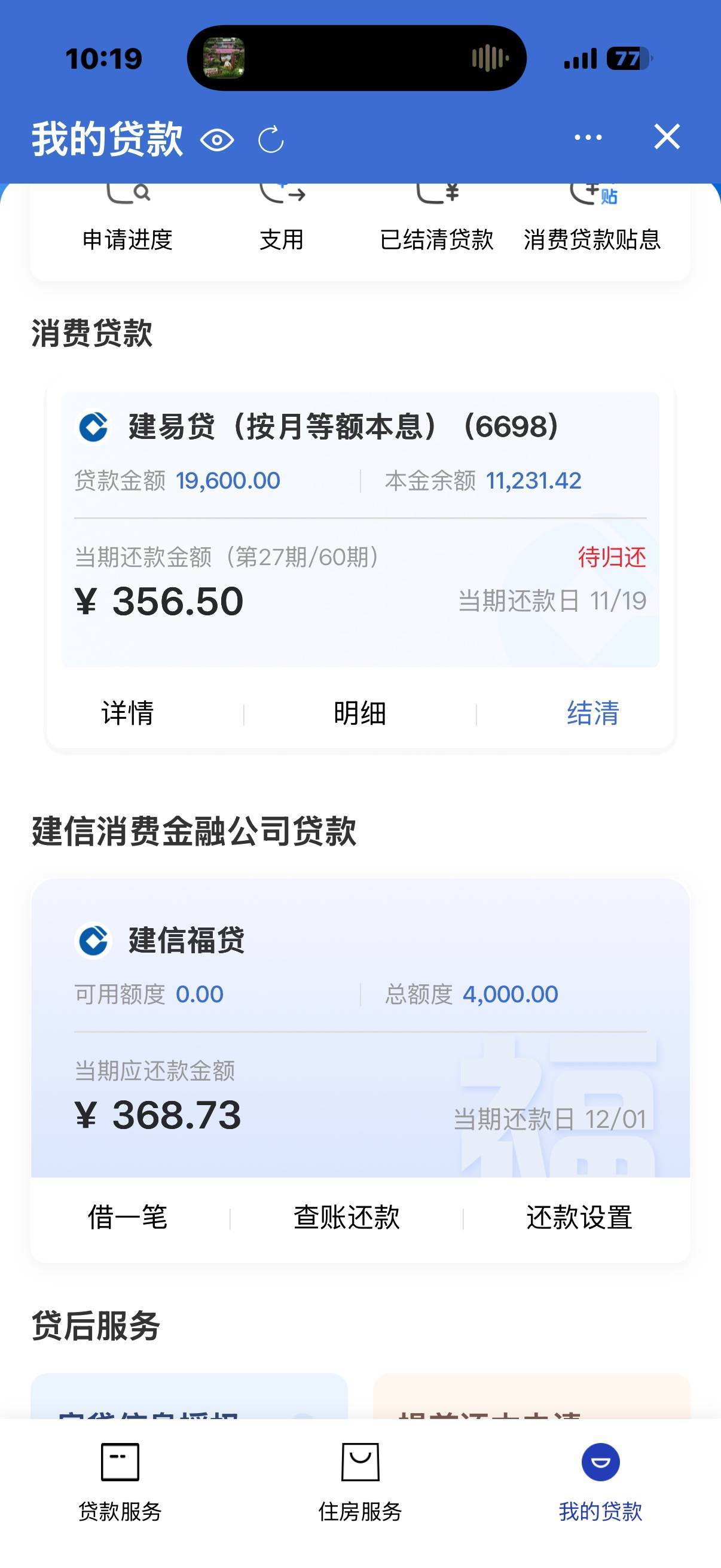The height and width of the screenshot is (1568, 721).
Task: Close the My Loans page
Action: point(667,136)
